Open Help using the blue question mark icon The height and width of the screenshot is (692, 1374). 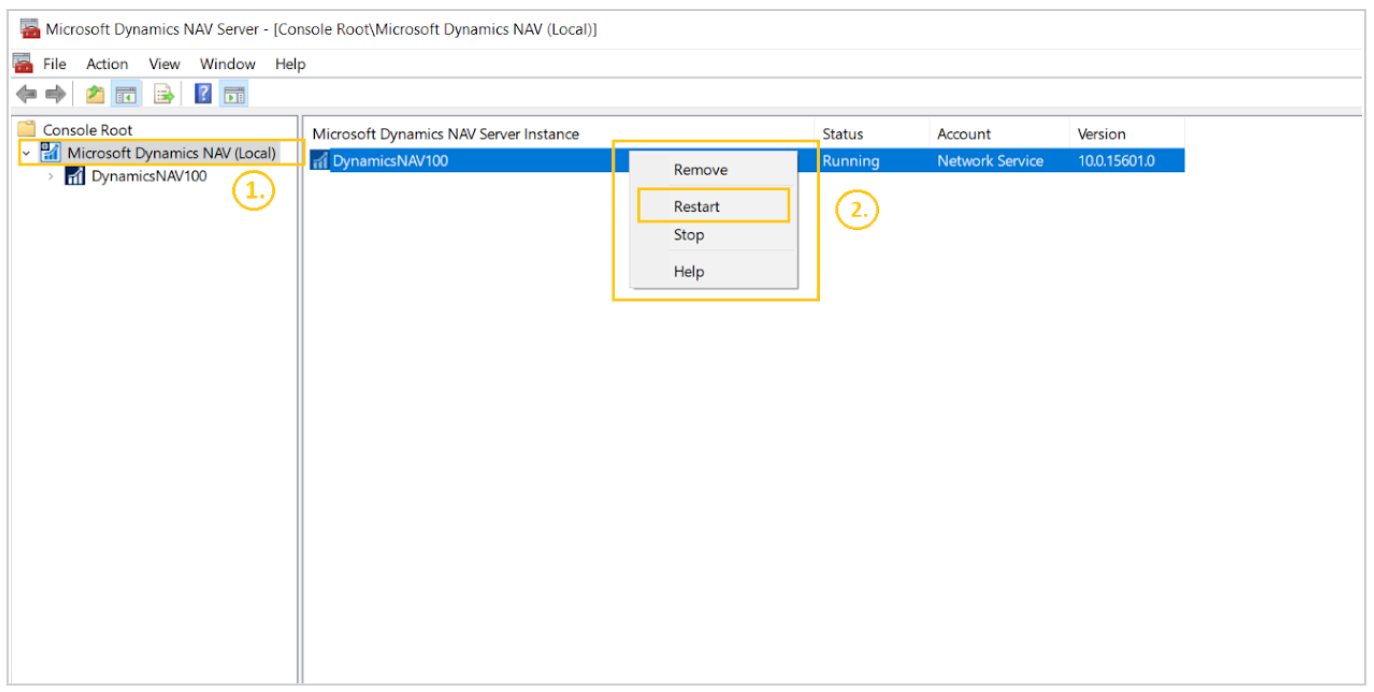point(201,93)
